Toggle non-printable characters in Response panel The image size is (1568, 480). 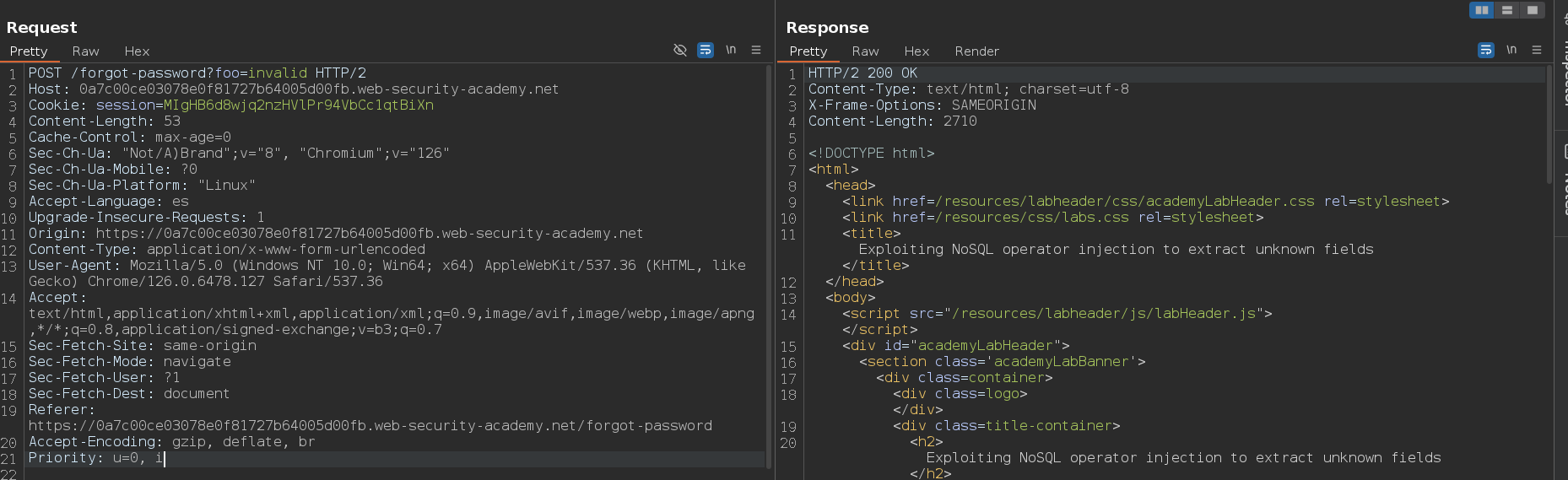tap(1511, 51)
